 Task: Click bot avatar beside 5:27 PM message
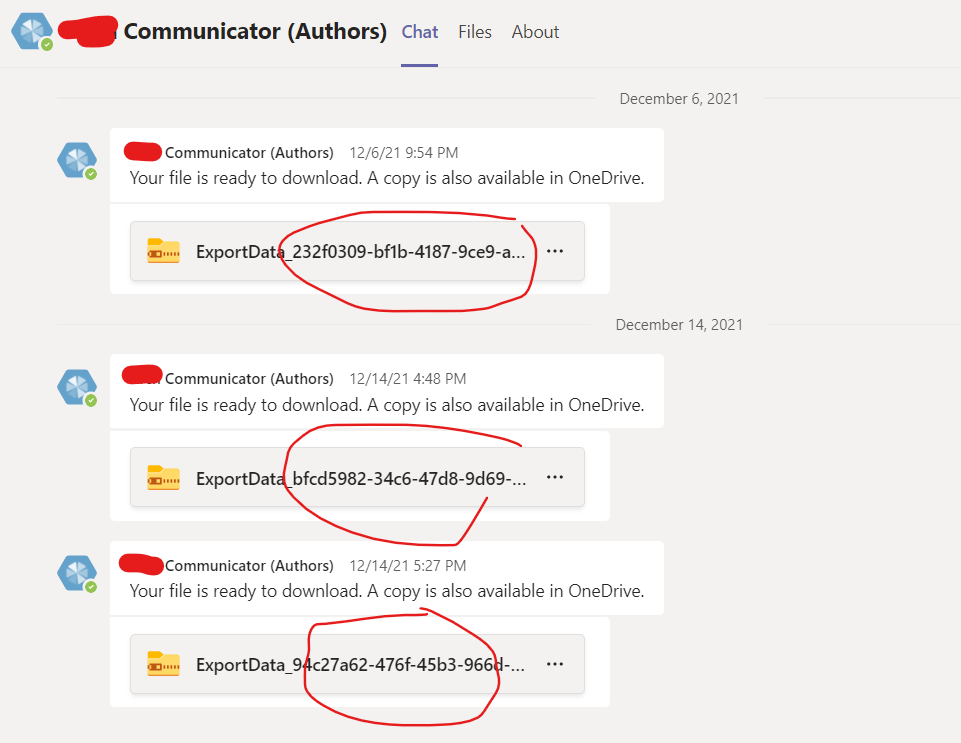[77, 573]
